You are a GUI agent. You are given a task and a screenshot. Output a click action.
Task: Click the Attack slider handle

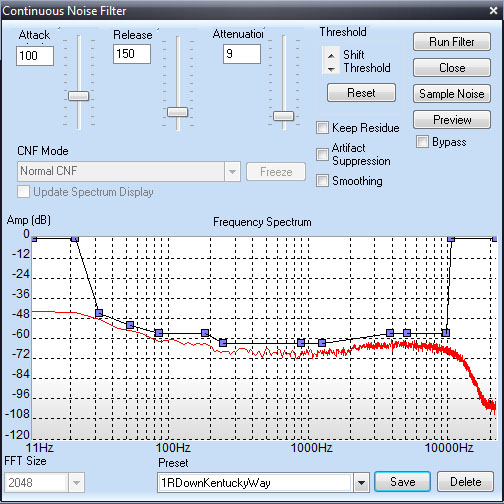click(x=78, y=96)
